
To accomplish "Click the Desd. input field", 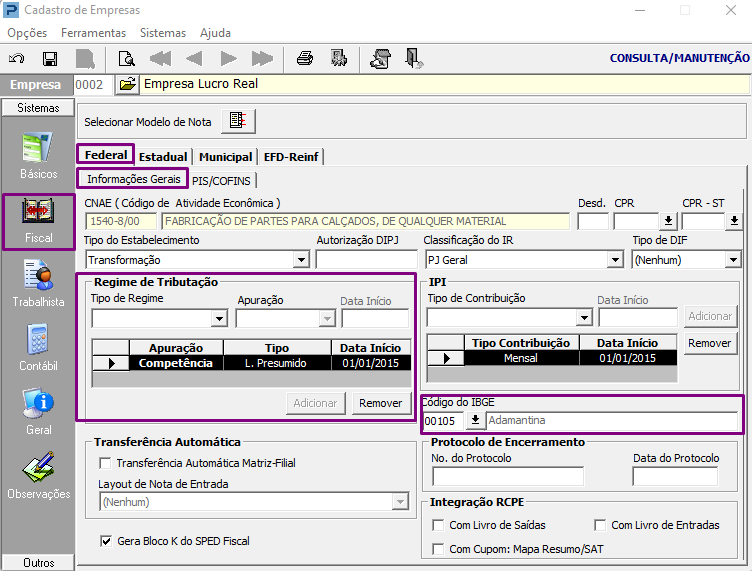I will (x=593, y=221).
